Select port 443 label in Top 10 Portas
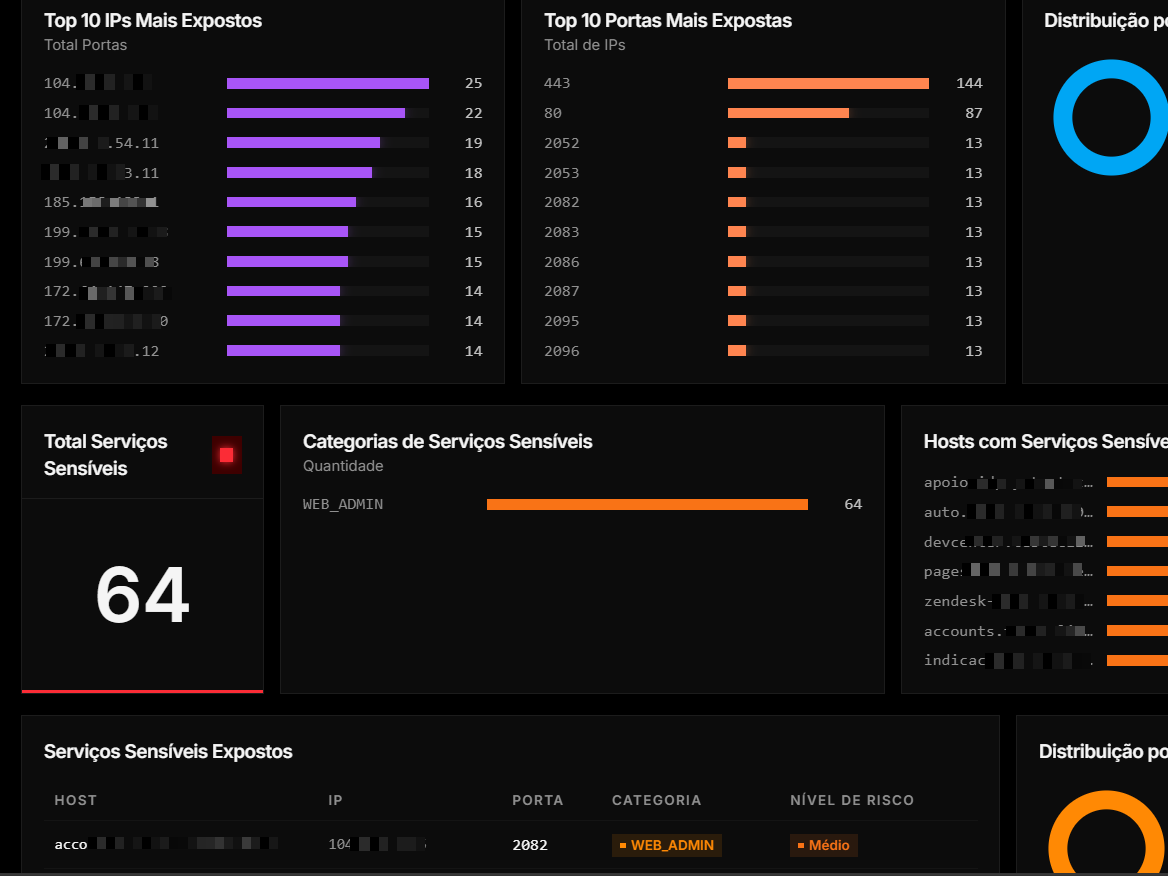The image size is (1168, 876). pyautogui.click(x=557, y=83)
